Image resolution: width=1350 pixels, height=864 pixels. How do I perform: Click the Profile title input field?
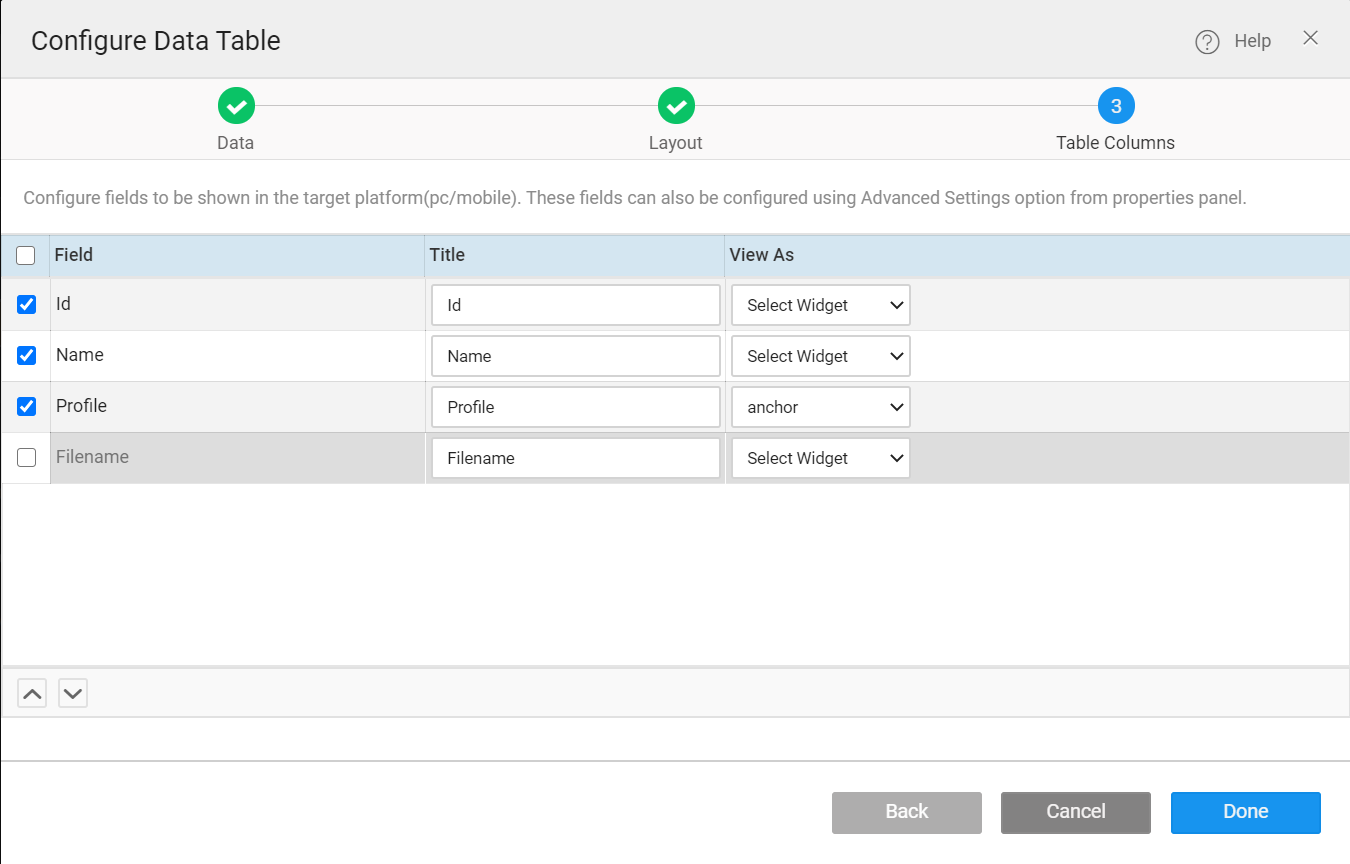pyautogui.click(x=575, y=408)
